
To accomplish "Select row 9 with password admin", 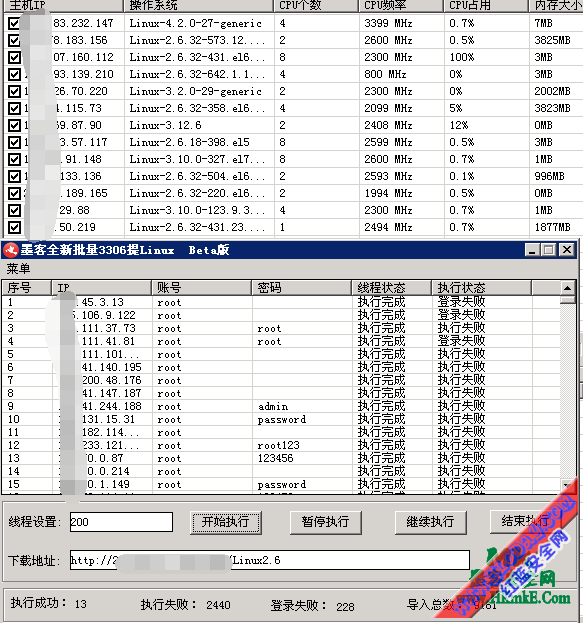I will pos(281,406).
